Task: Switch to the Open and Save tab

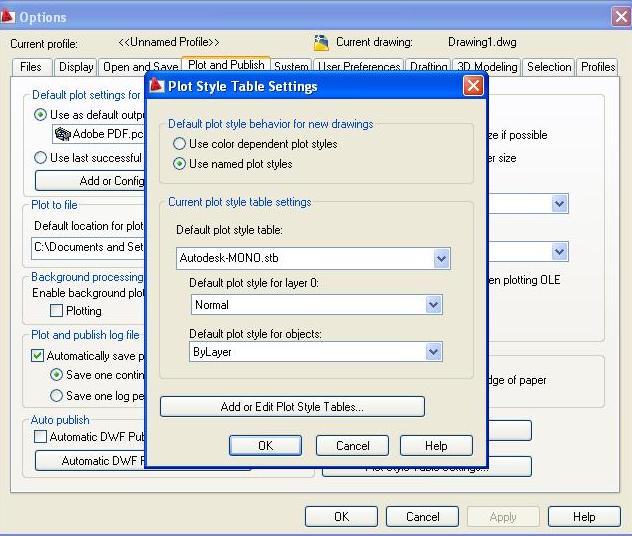Action: [x=140, y=67]
